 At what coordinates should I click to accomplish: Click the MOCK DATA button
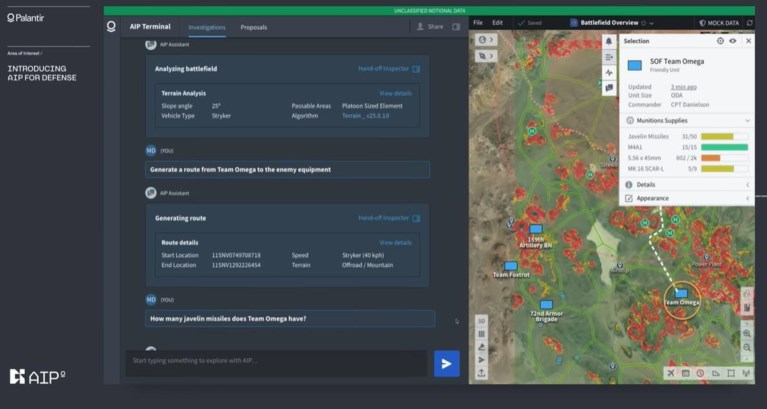719,23
